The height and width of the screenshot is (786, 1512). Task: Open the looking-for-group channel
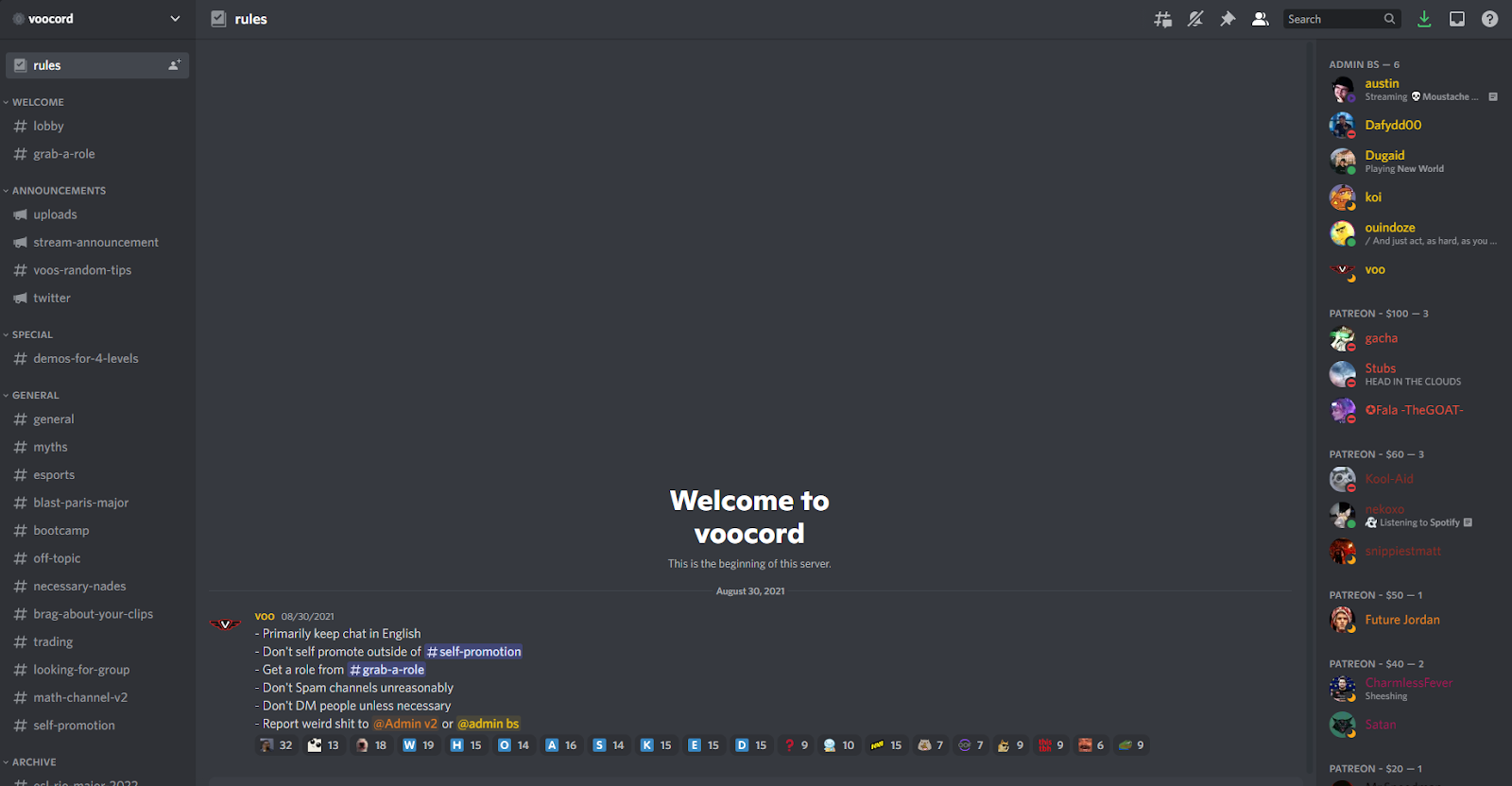pyautogui.click(x=97, y=670)
